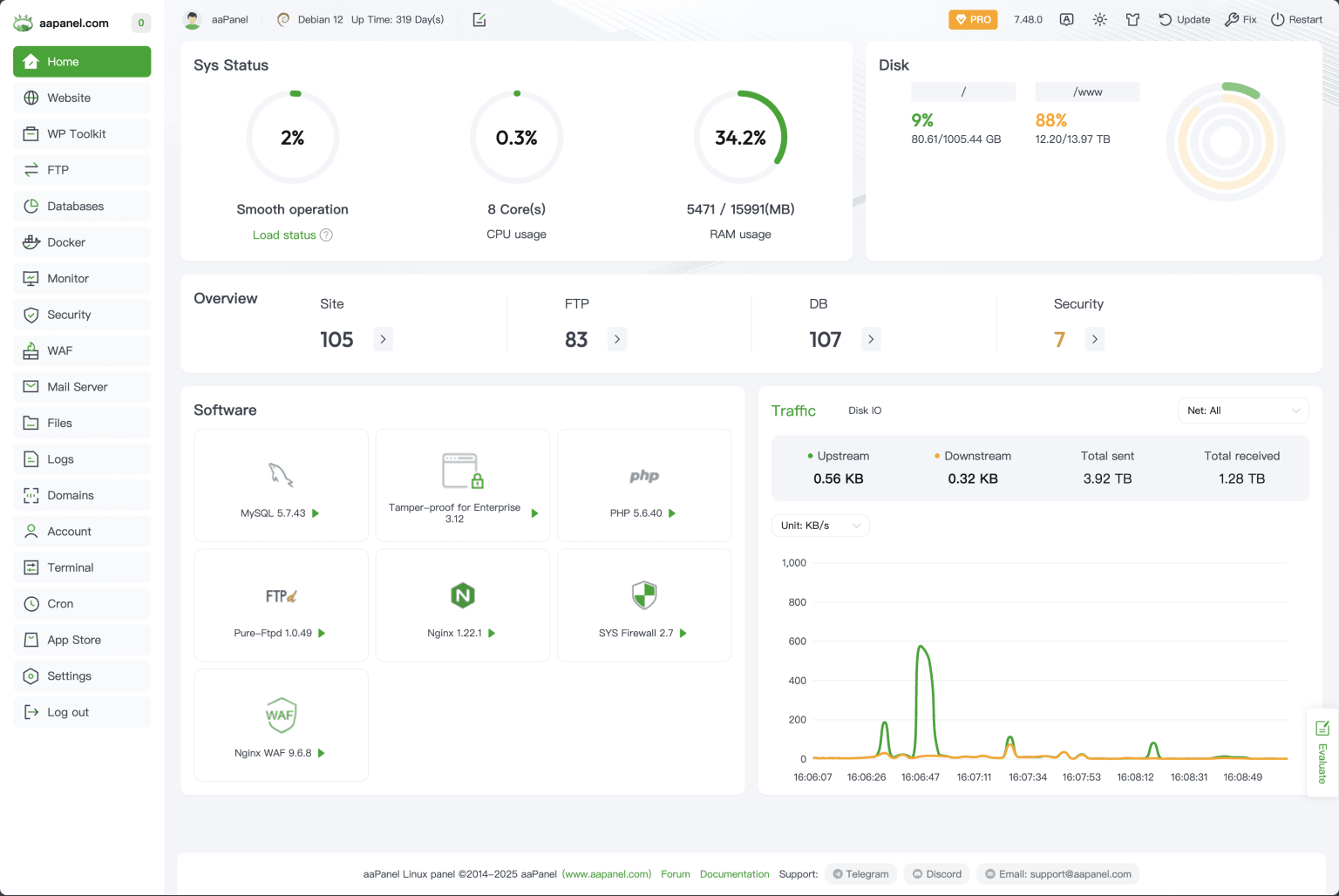The width and height of the screenshot is (1339, 896).
Task: Expand Site details with its arrow
Action: point(382,339)
